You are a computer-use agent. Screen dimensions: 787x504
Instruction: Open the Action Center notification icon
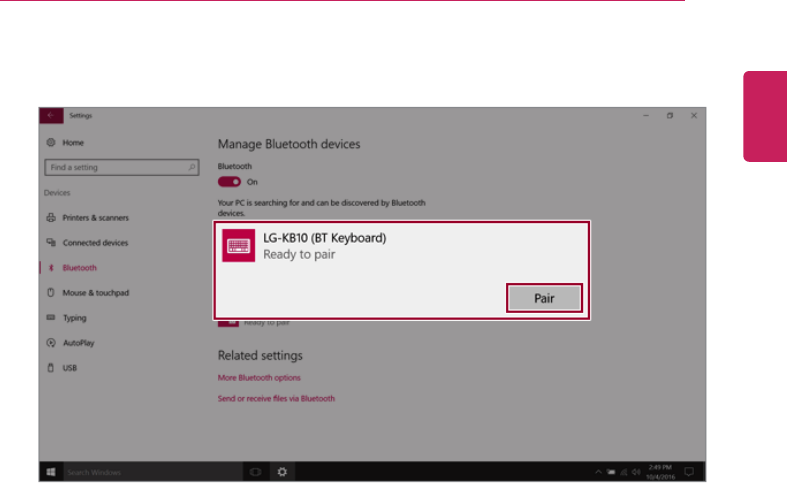(x=690, y=472)
